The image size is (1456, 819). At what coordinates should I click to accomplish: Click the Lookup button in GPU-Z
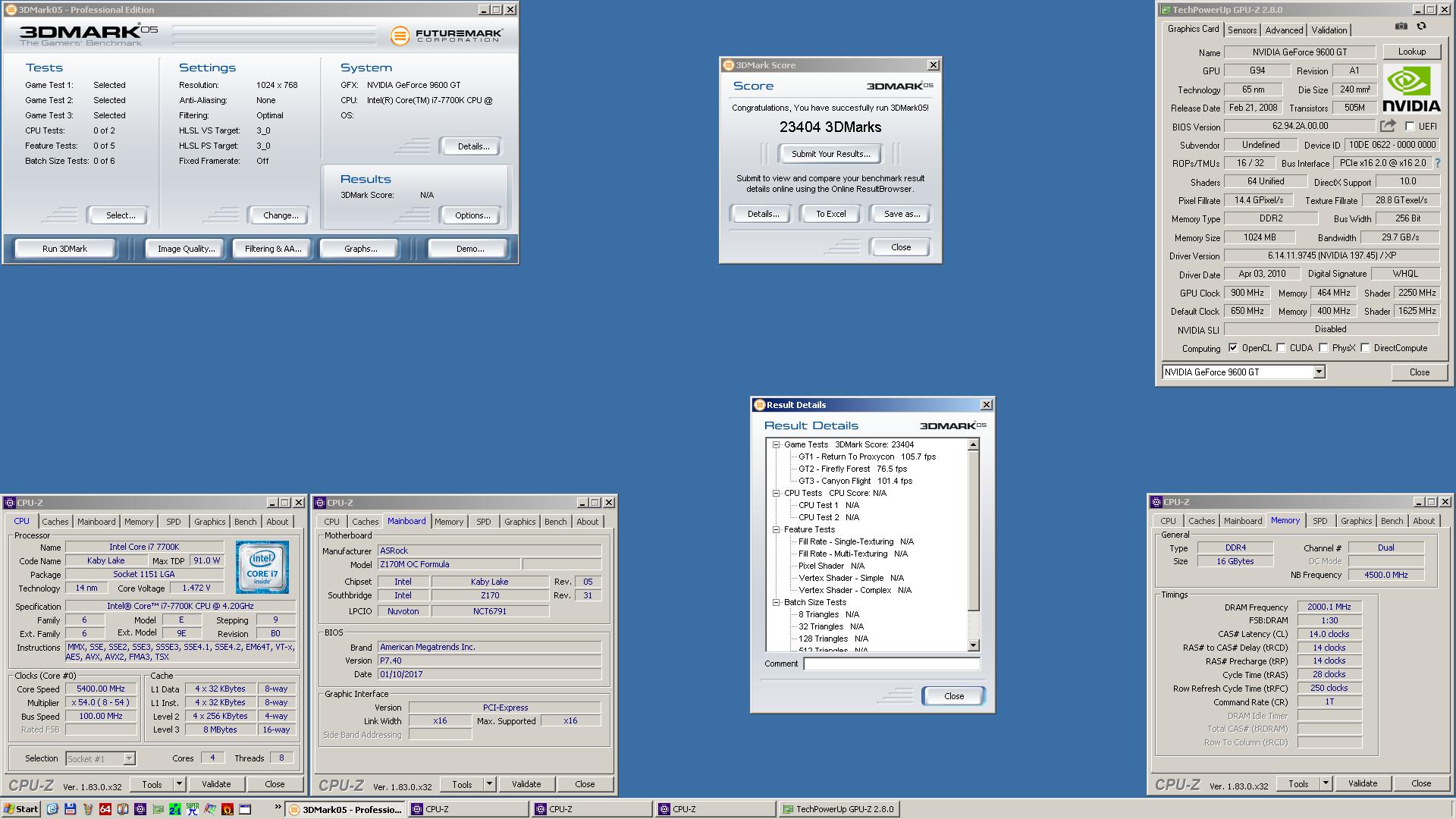click(1411, 52)
